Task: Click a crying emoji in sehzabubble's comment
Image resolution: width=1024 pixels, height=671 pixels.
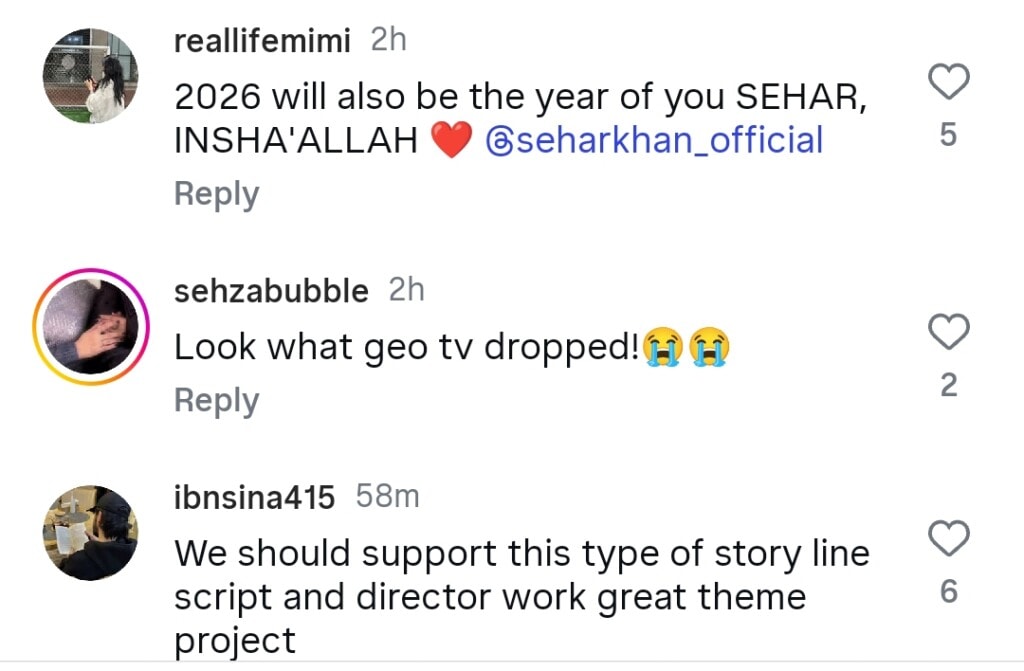Action: [x=660, y=347]
